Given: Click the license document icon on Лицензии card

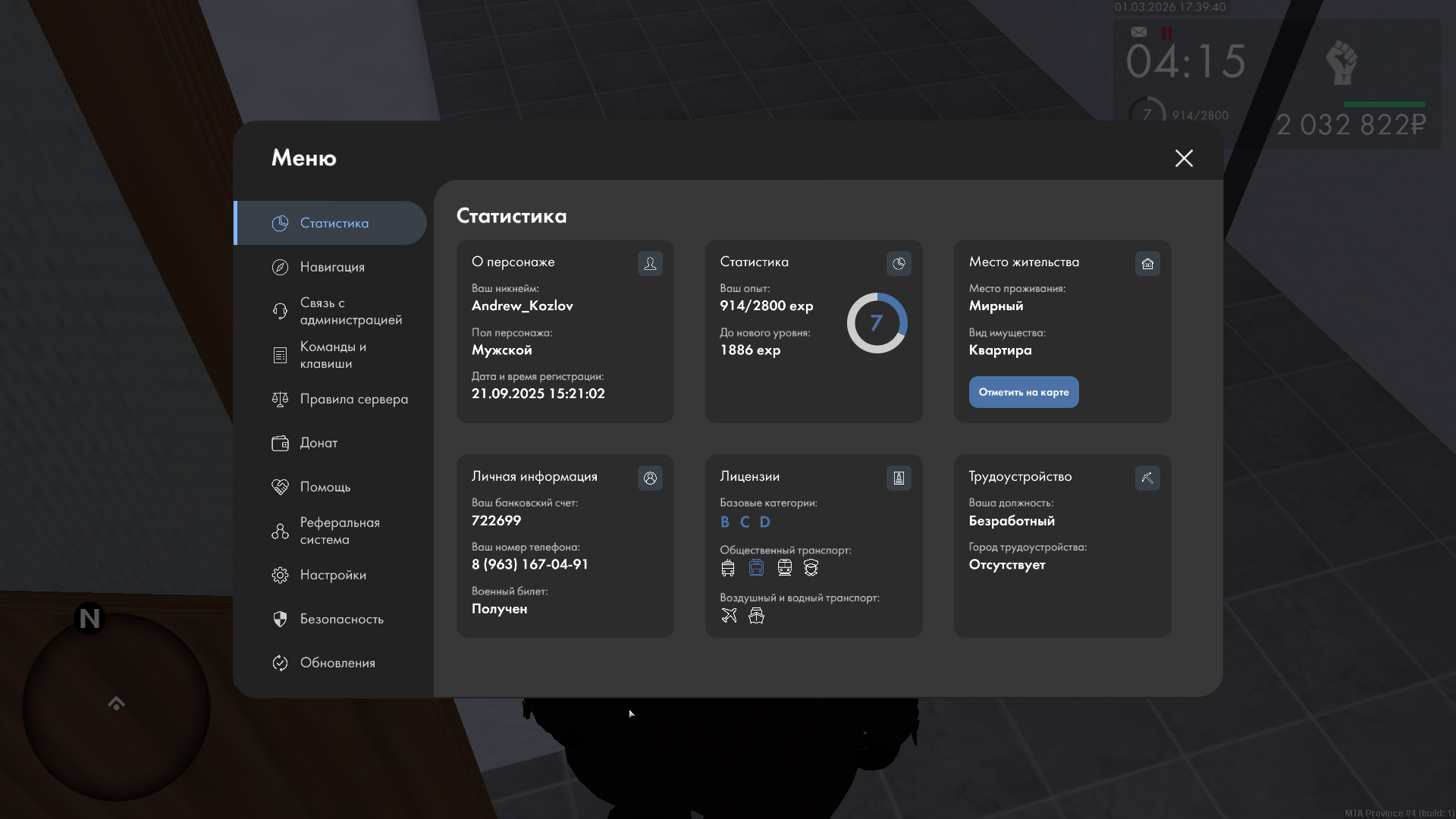Looking at the screenshot, I should (x=899, y=478).
